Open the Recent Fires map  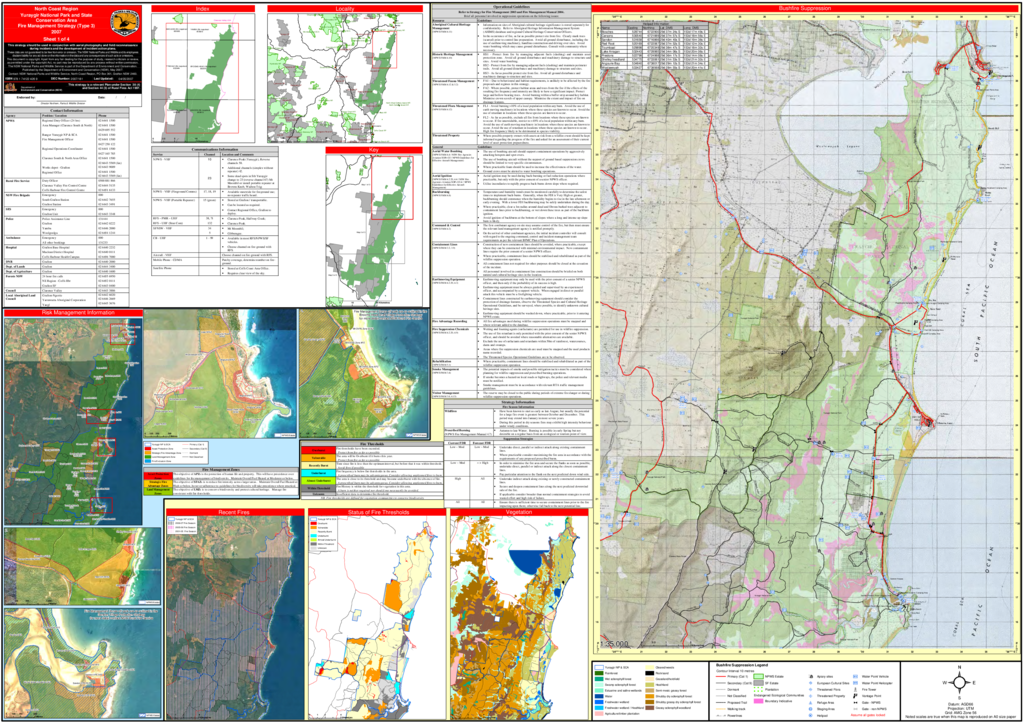point(234,616)
